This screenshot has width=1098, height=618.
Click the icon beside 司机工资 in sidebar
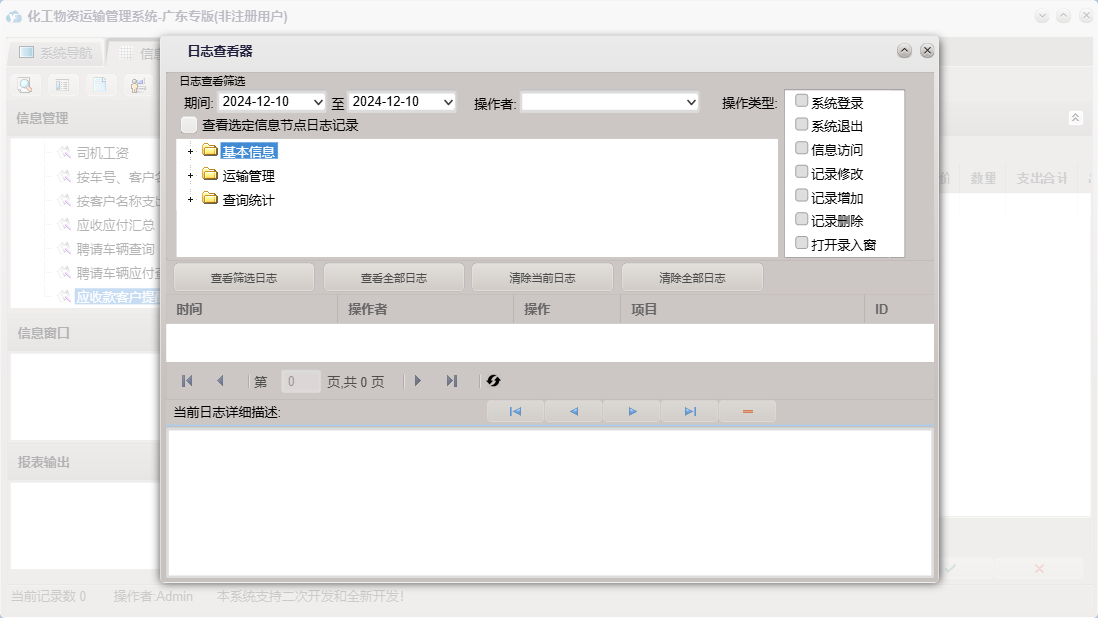[64, 153]
